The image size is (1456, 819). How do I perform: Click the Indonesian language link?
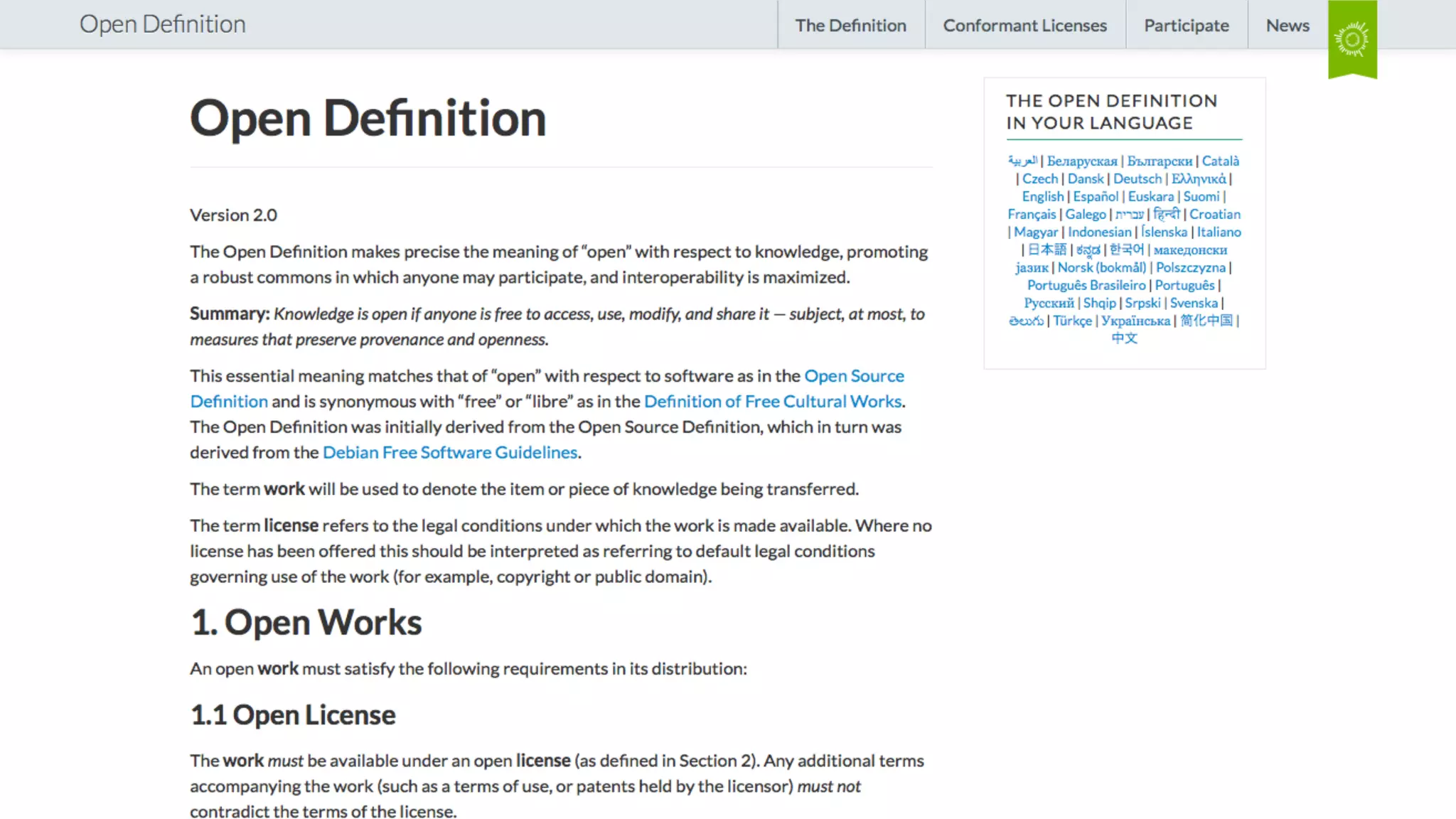point(1099,232)
